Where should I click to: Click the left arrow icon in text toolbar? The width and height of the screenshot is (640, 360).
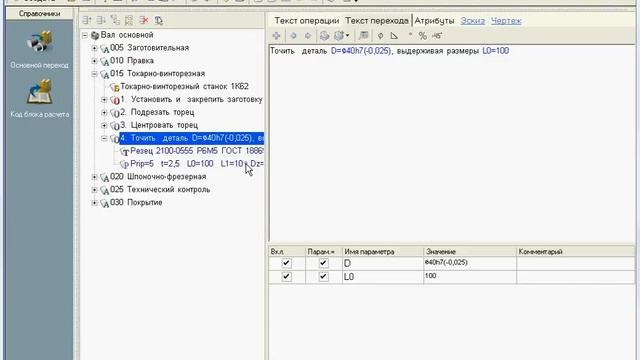(293, 36)
